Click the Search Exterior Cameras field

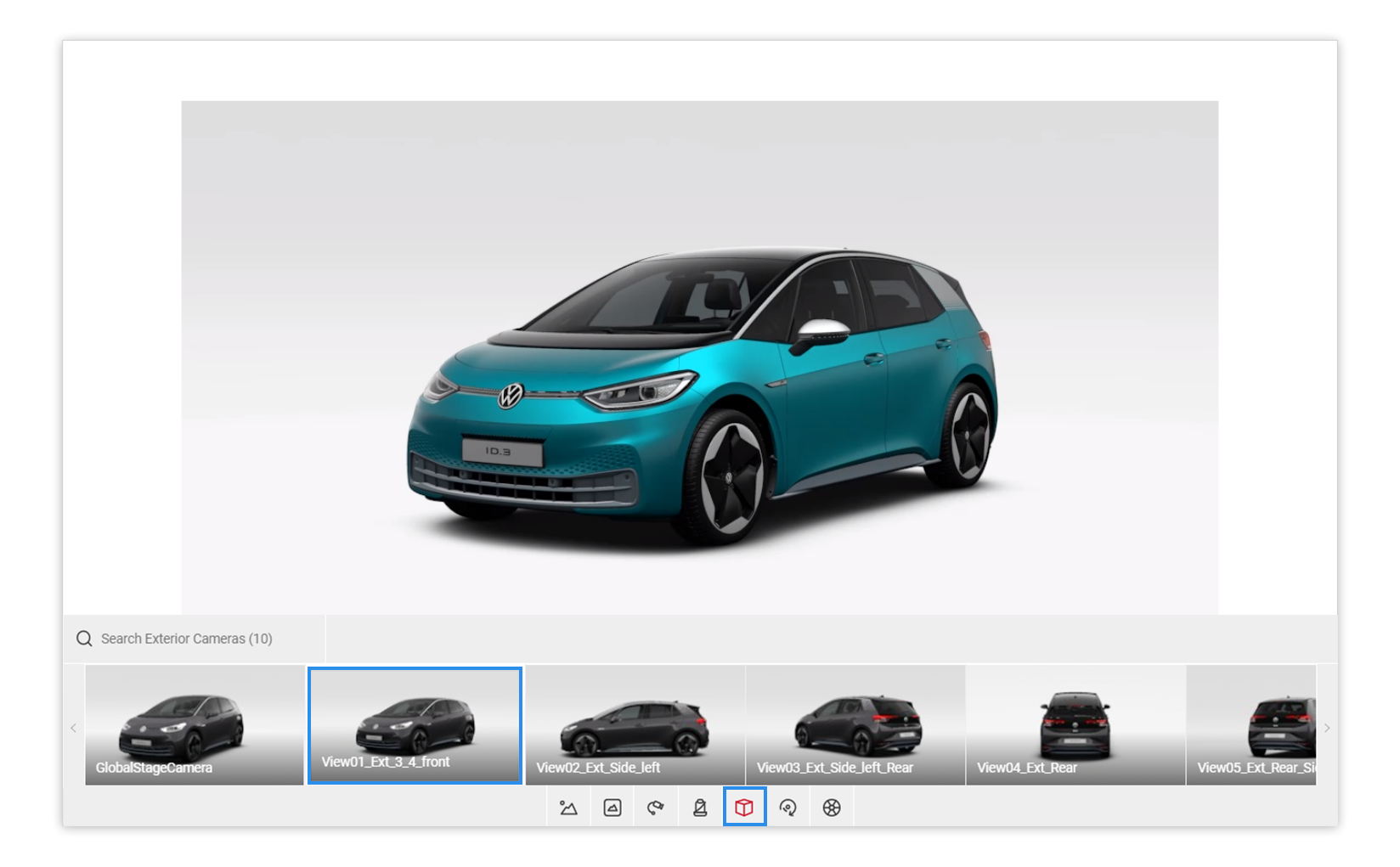tap(195, 639)
